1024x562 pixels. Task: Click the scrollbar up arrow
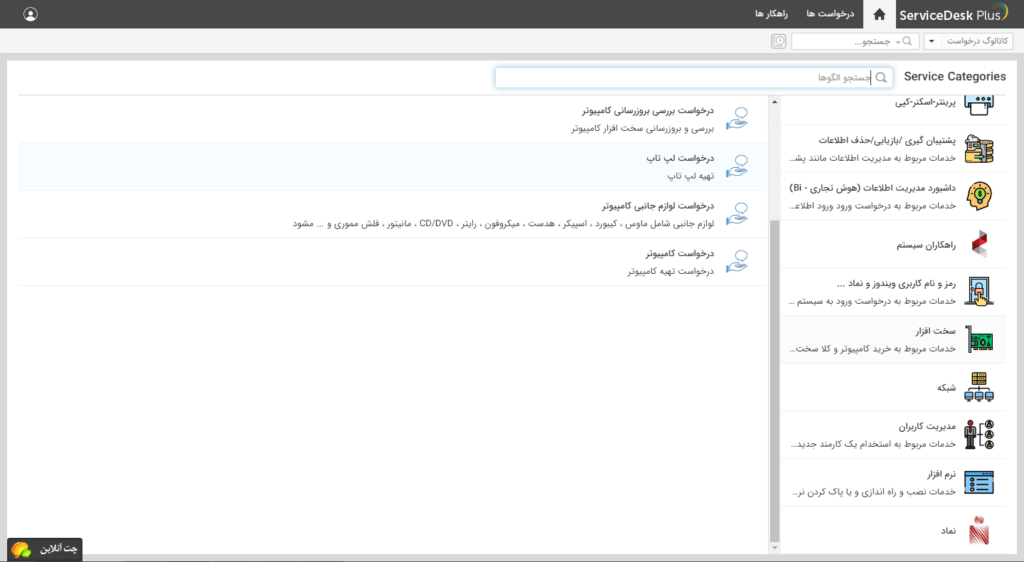tap(775, 102)
